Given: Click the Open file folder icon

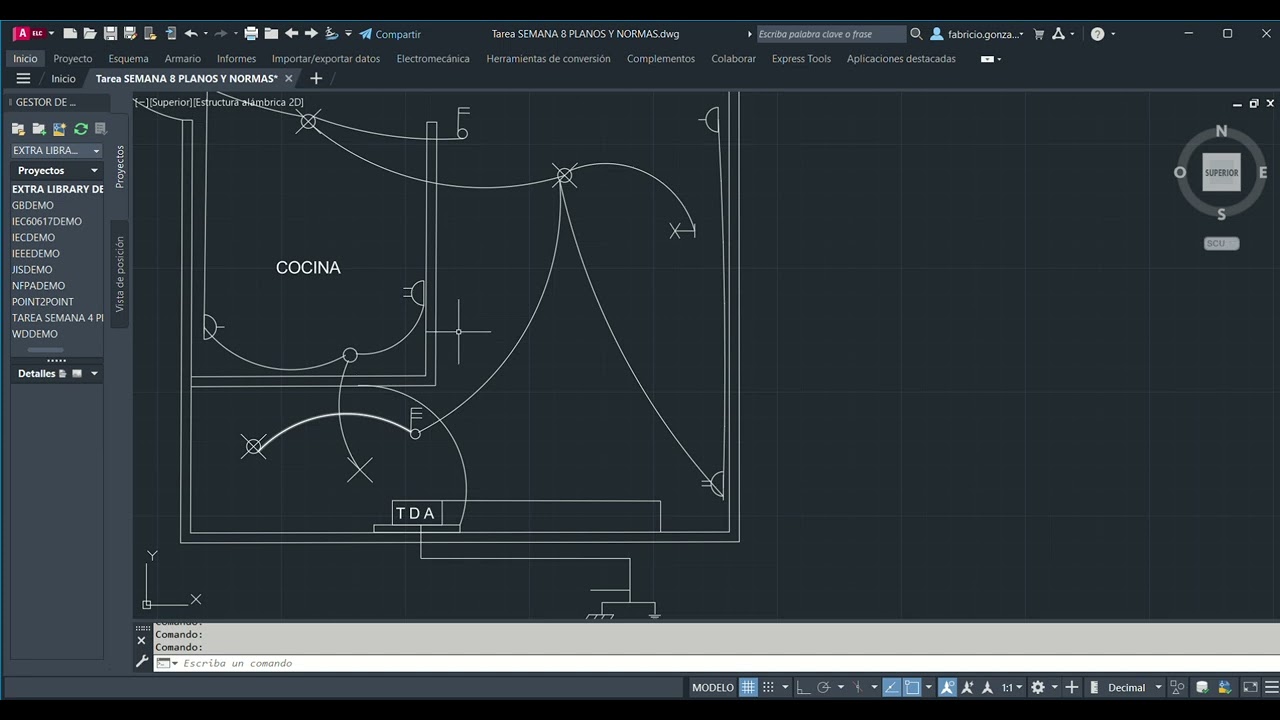Looking at the screenshot, I should (x=90, y=34).
